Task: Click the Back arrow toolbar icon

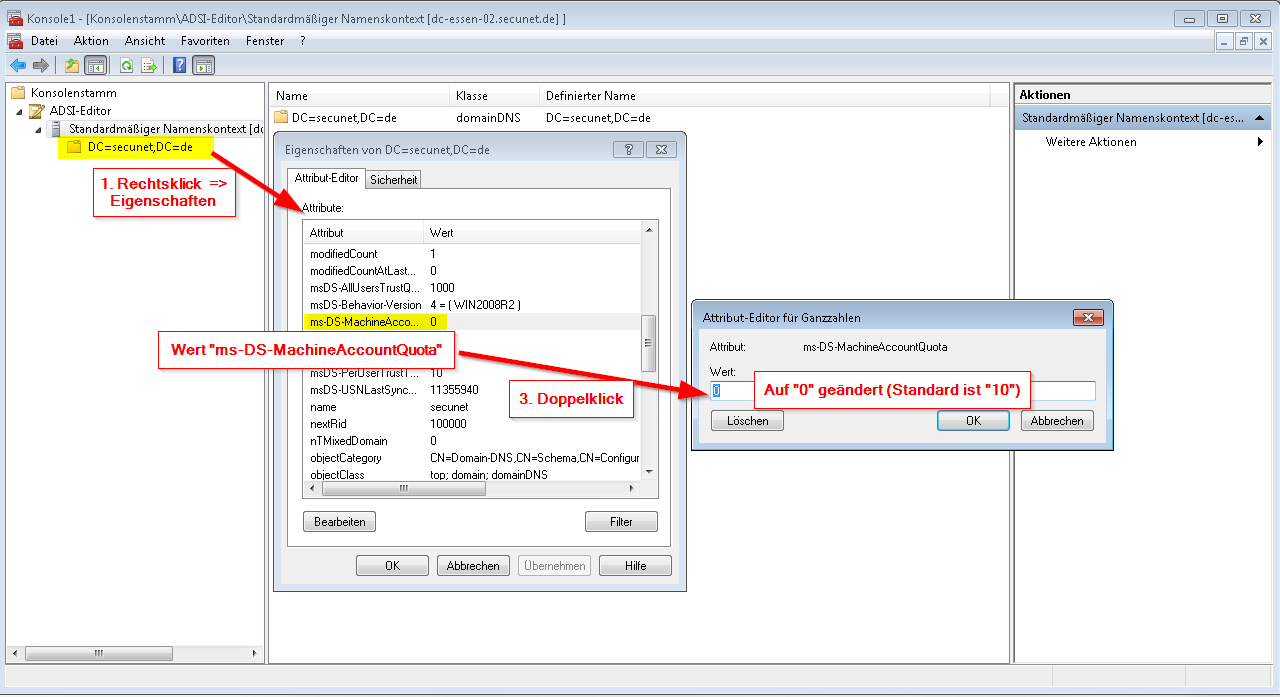Action: 17,66
